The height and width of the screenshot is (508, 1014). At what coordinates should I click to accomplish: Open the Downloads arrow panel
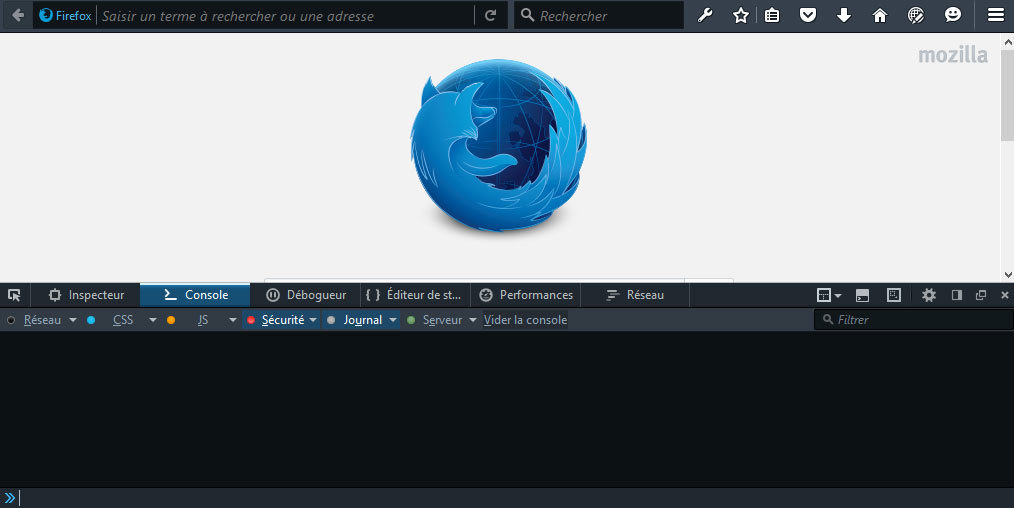[844, 16]
